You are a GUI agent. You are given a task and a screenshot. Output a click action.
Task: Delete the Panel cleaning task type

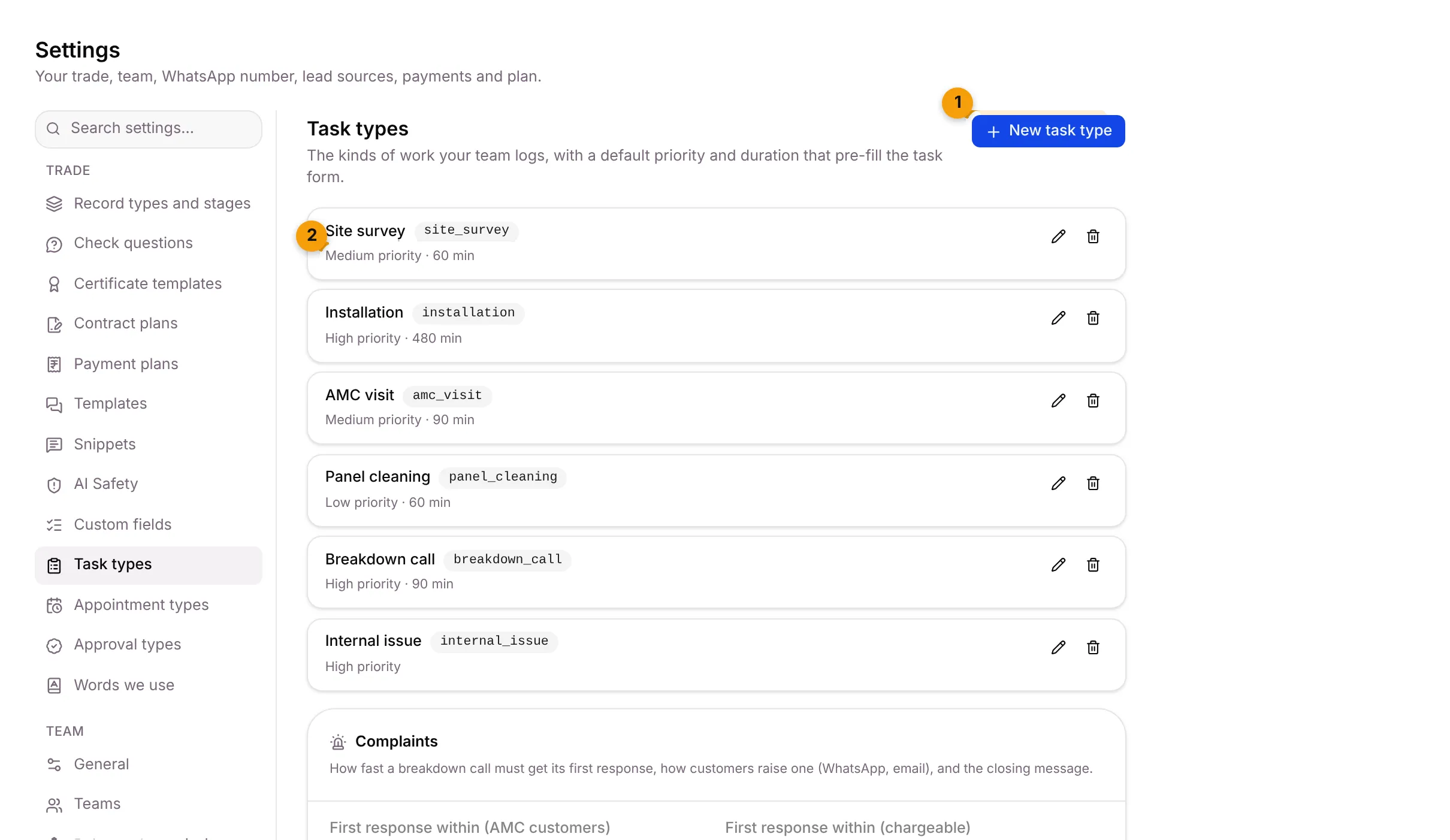click(x=1093, y=484)
